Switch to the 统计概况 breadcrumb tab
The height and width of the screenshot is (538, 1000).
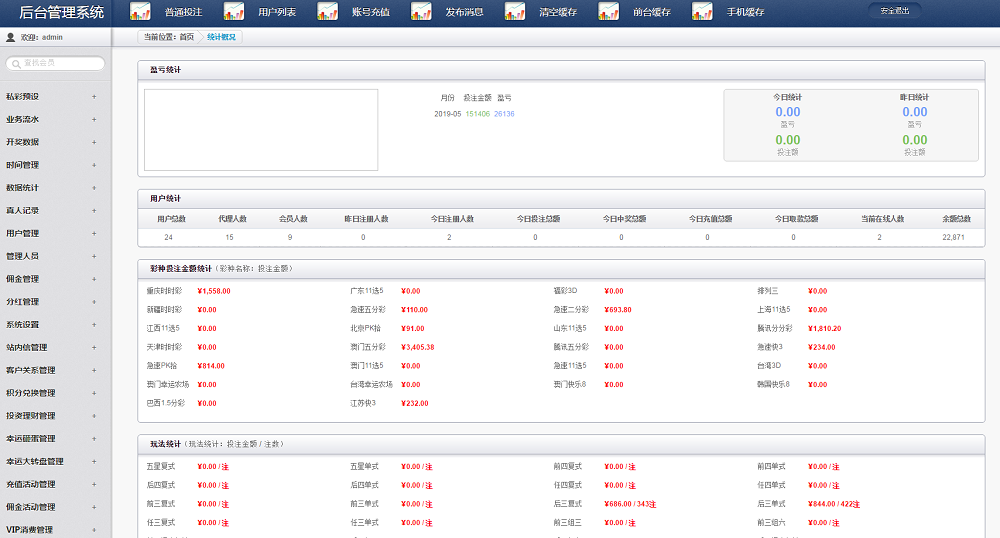[222, 37]
